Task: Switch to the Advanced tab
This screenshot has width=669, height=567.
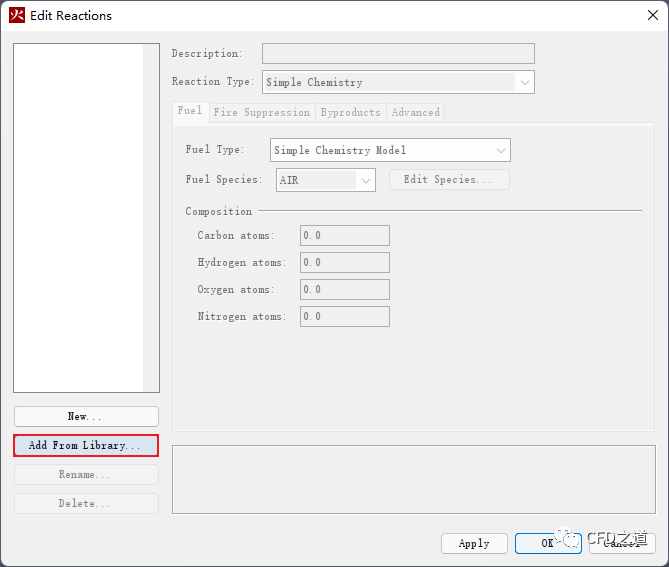Action: pyautogui.click(x=416, y=113)
